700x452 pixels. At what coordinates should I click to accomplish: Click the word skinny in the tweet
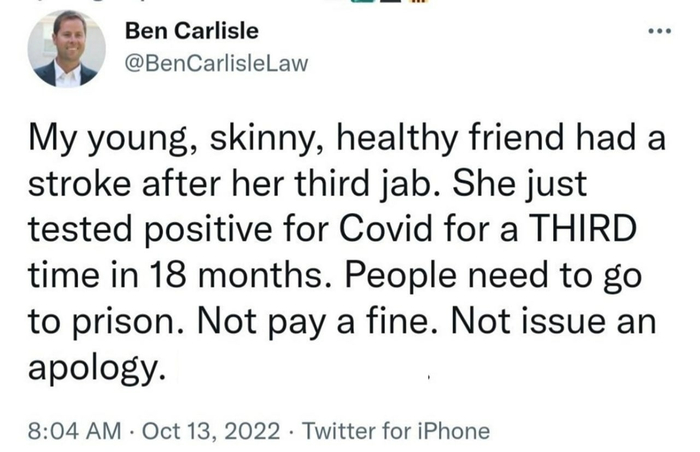[261, 140]
